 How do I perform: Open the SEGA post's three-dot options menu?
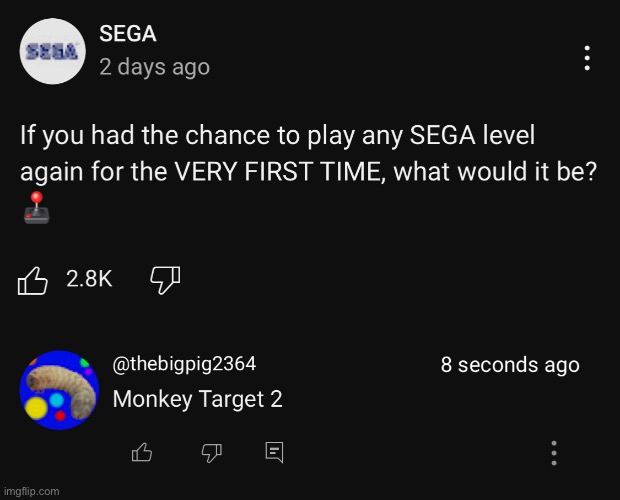(587, 58)
